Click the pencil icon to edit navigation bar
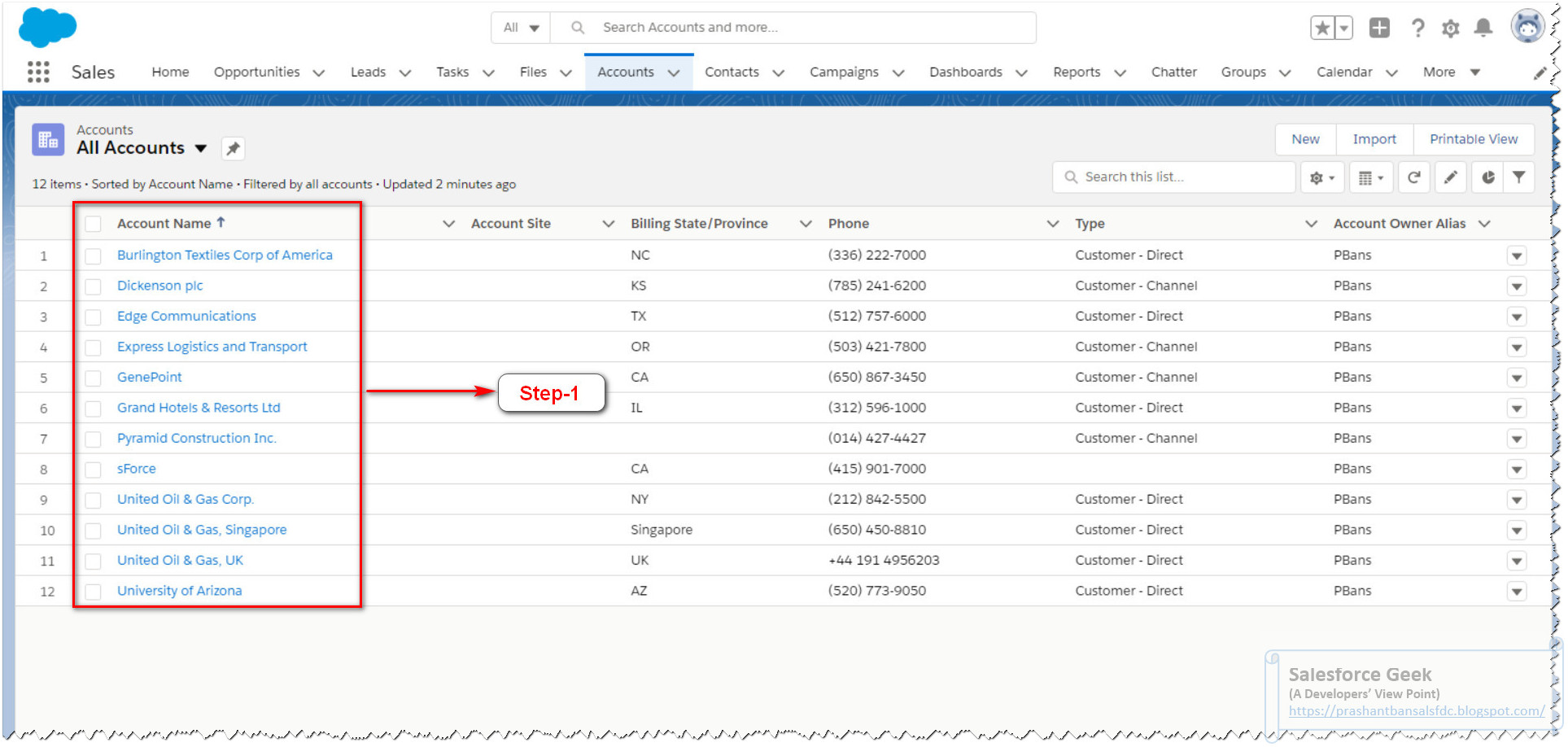Image resolution: width=1568 pixels, height=747 pixels. click(1539, 73)
